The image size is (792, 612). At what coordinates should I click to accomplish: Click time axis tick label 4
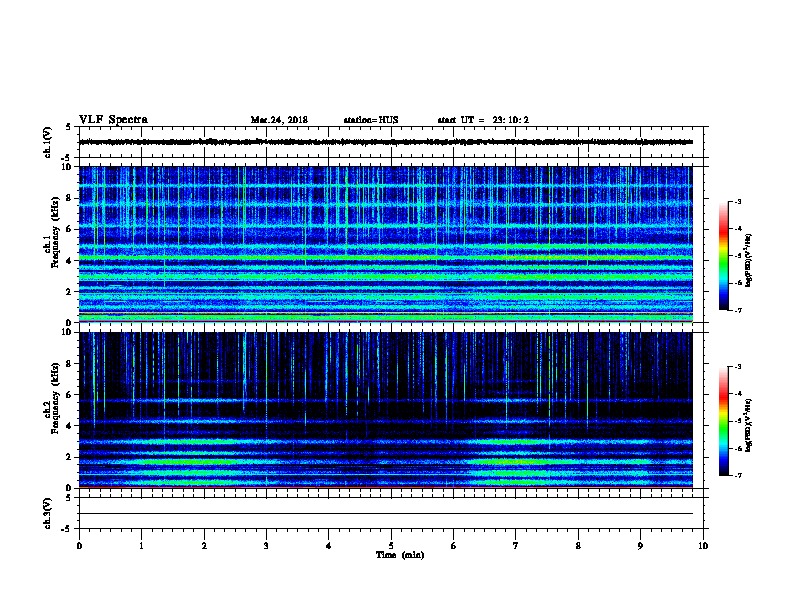pos(328,546)
